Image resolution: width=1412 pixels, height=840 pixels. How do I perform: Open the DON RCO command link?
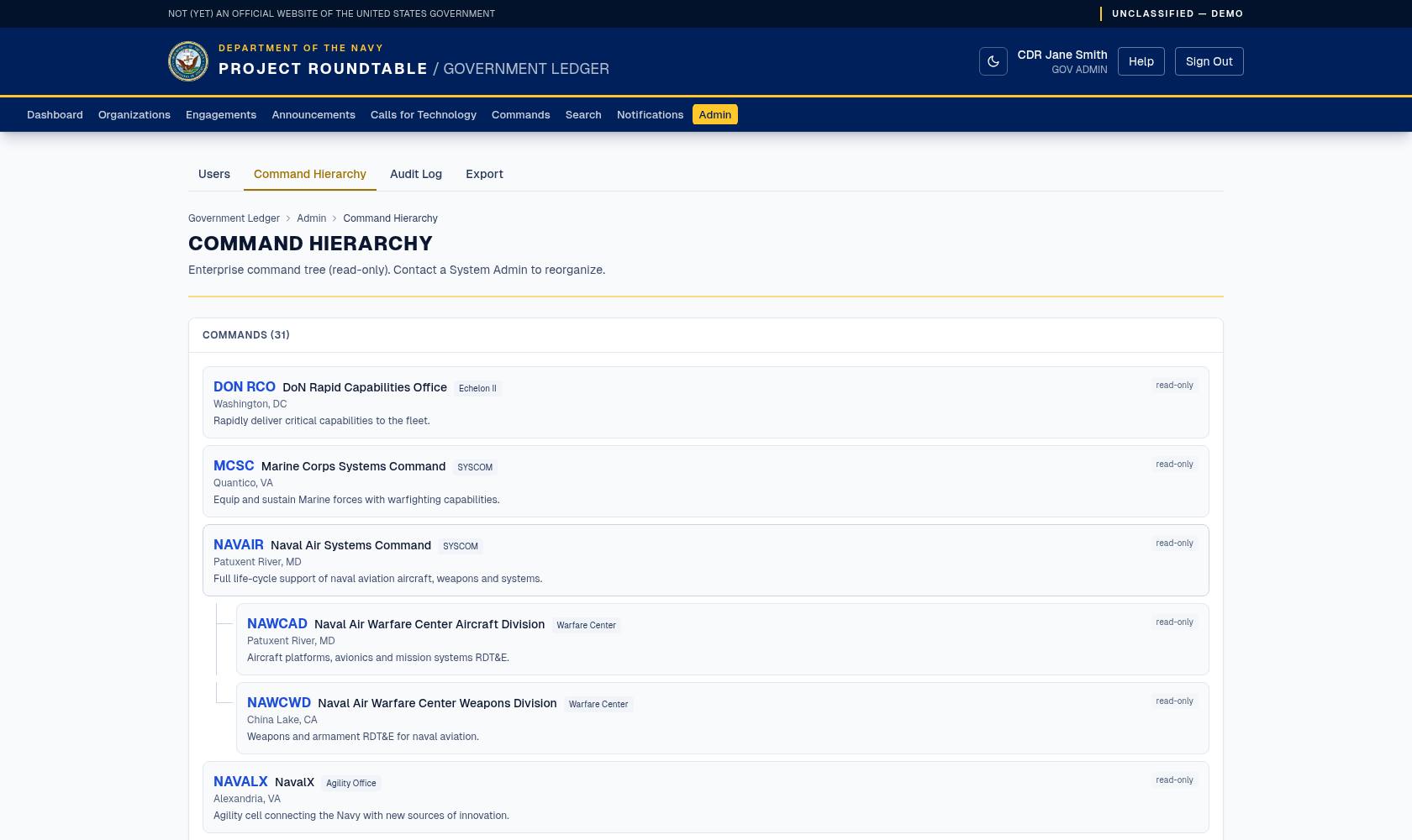[x=245, y=386]
